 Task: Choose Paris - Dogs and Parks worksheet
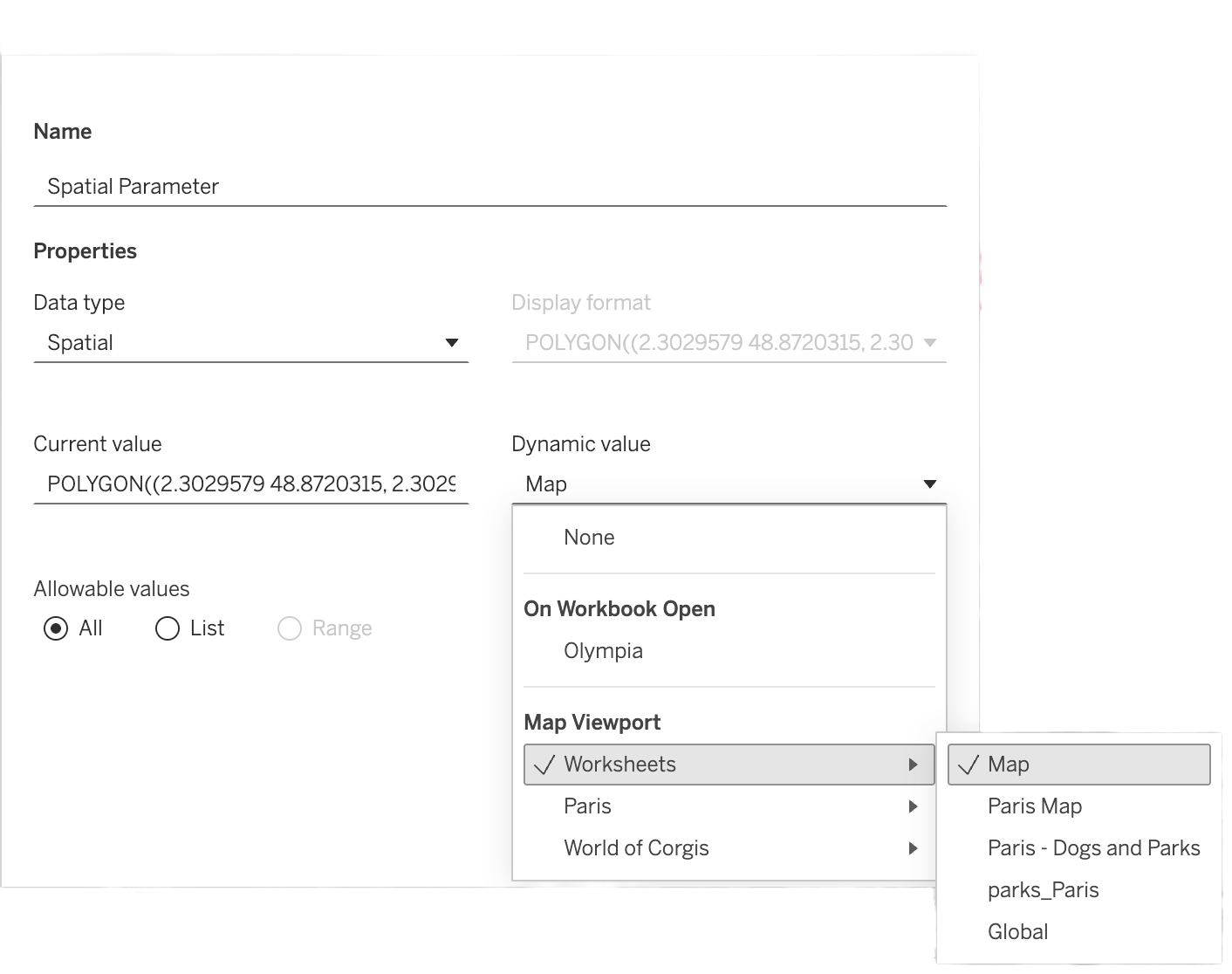1093,848
